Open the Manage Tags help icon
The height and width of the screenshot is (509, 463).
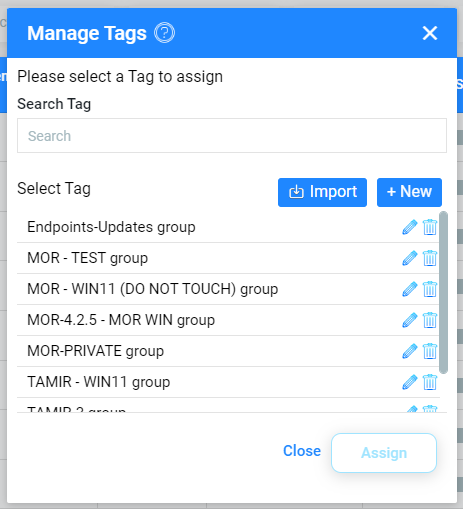click(164, 33)
